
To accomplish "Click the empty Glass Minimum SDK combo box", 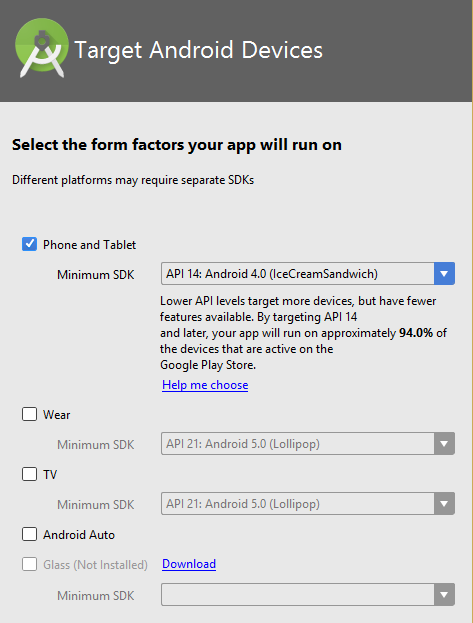I will [x=308, y=594].
